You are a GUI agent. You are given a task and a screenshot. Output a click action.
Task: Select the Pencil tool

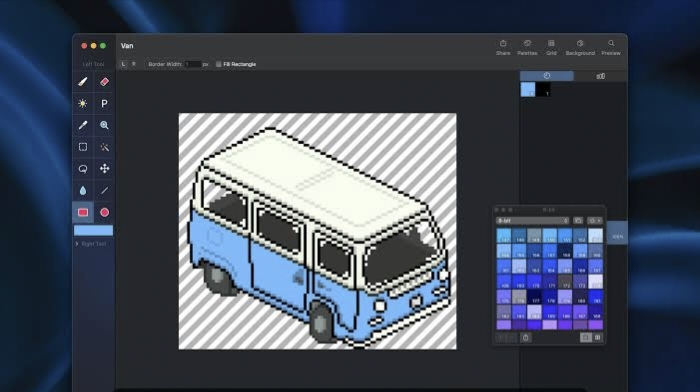pos(83,82)
